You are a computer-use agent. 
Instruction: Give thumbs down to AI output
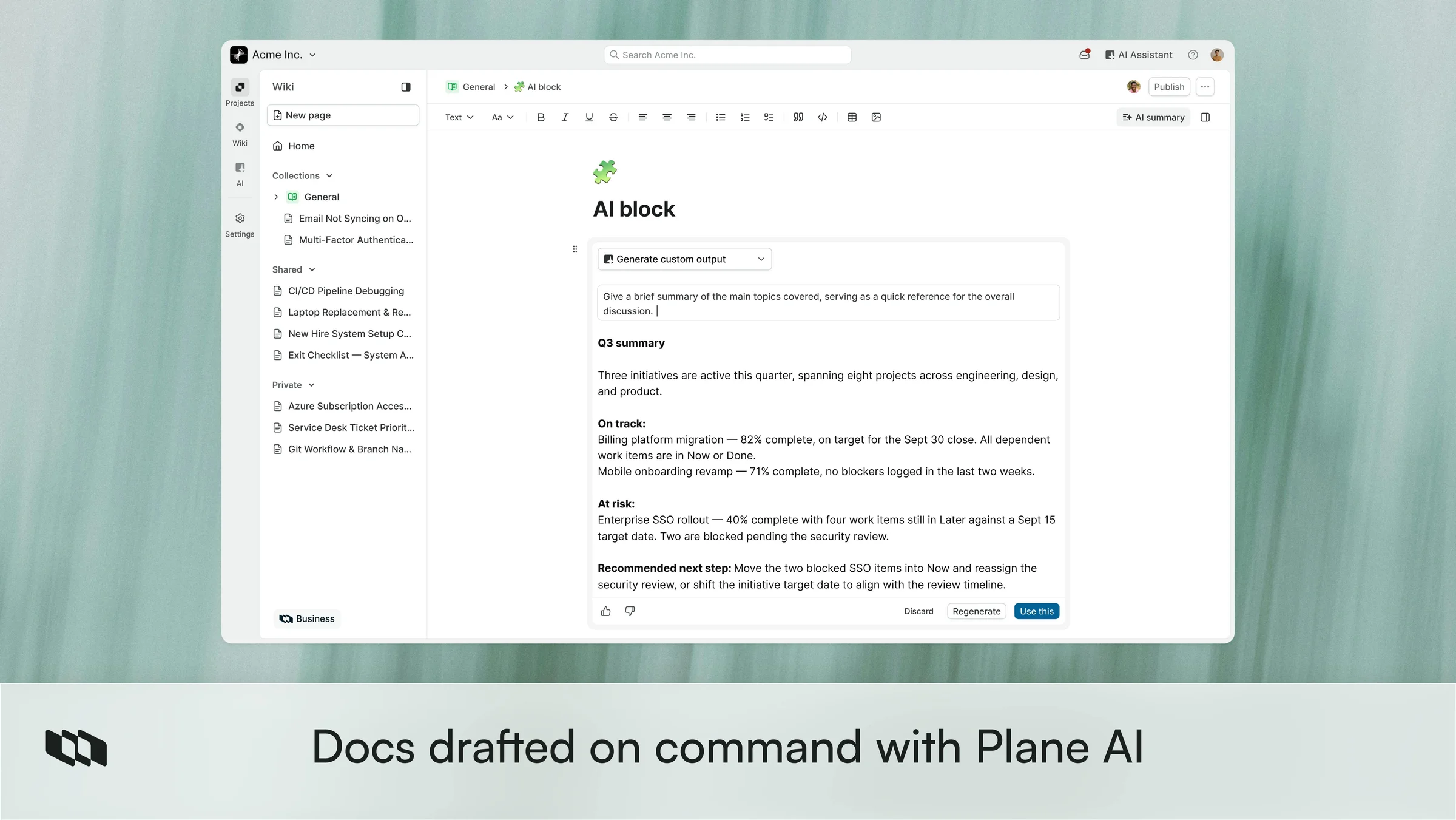(x=630, y=611)
